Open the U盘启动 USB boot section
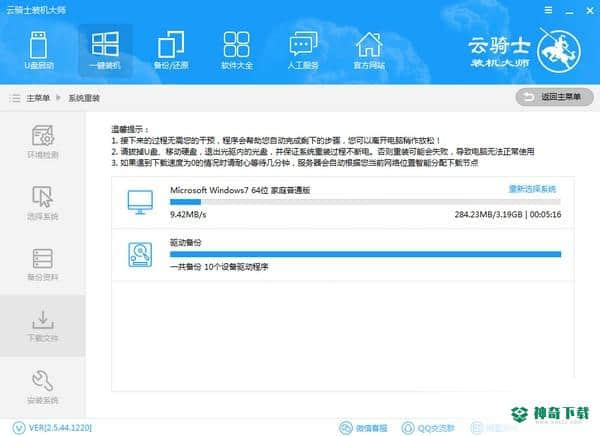Viewport: 600px width, 436px height. pos(39,50)
